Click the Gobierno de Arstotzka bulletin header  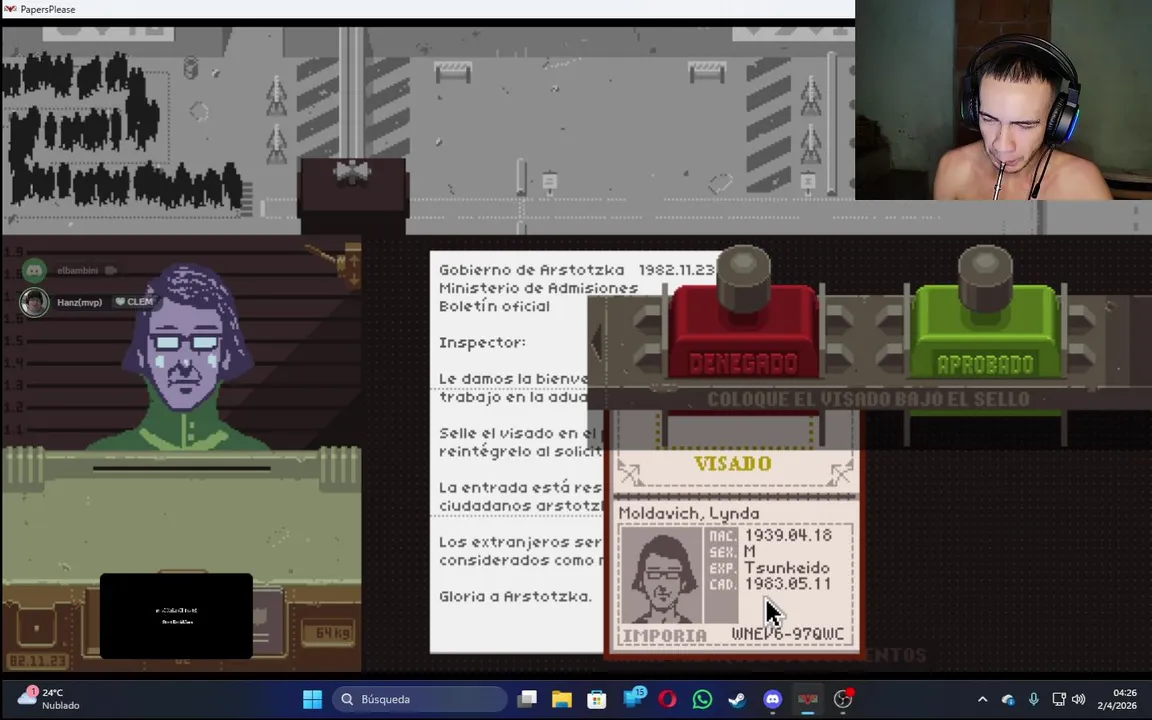[x=531, y=270]
